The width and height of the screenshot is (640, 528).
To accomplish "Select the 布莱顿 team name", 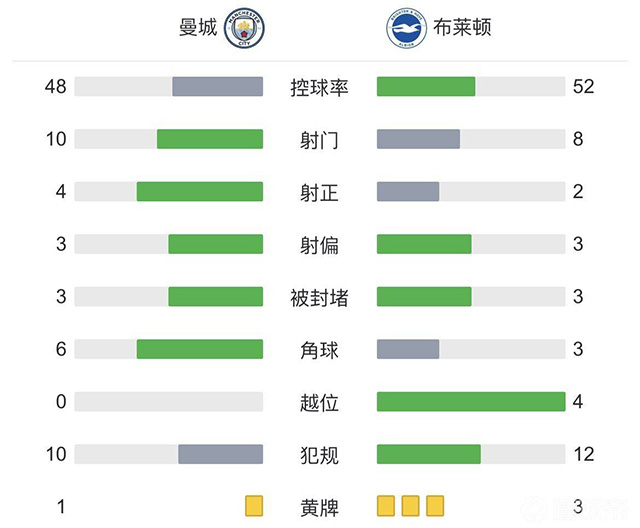I will [460, 28].
